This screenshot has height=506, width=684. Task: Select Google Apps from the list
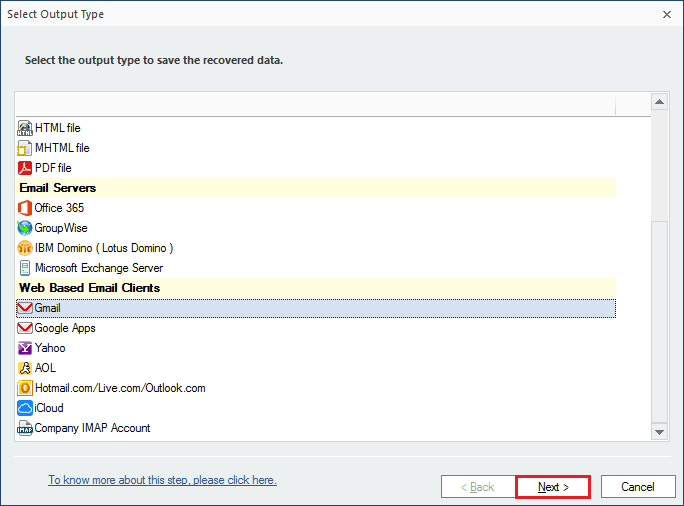65,328
